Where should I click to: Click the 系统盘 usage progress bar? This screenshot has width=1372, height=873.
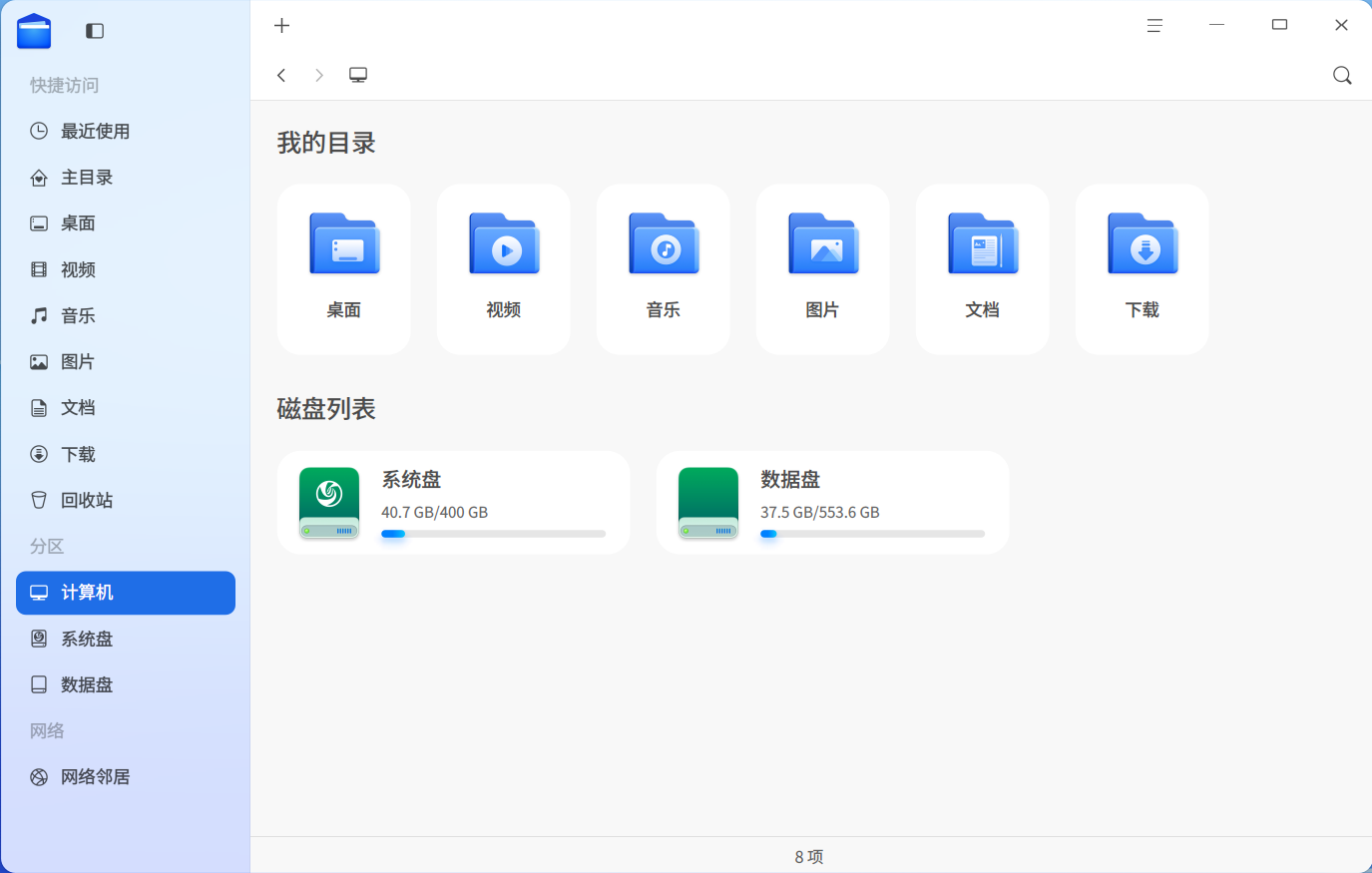coord(493,534)
